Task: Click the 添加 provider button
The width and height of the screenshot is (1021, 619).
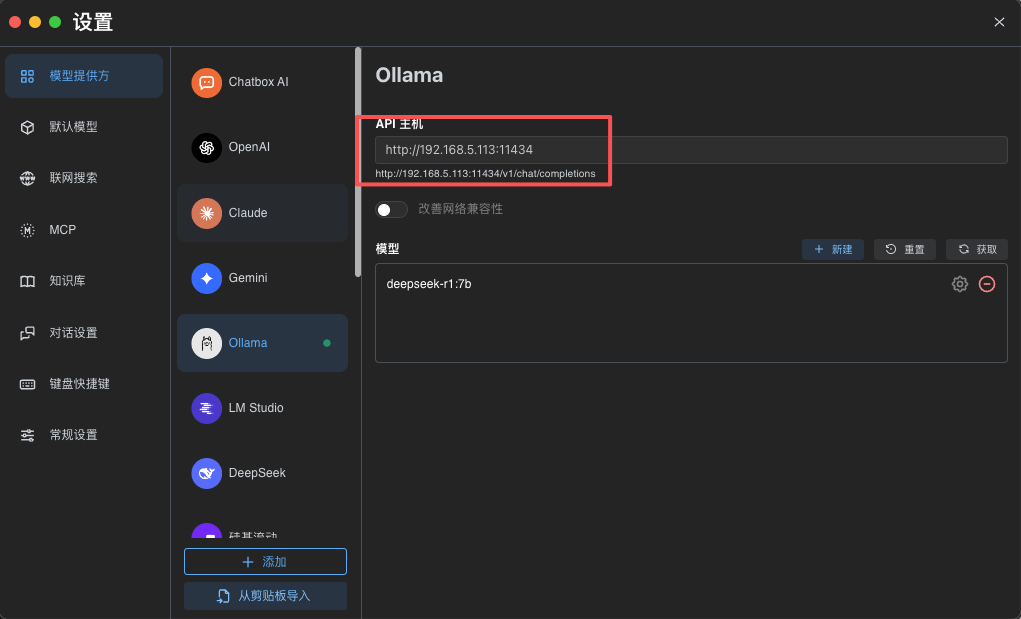Action: (265, 562)
